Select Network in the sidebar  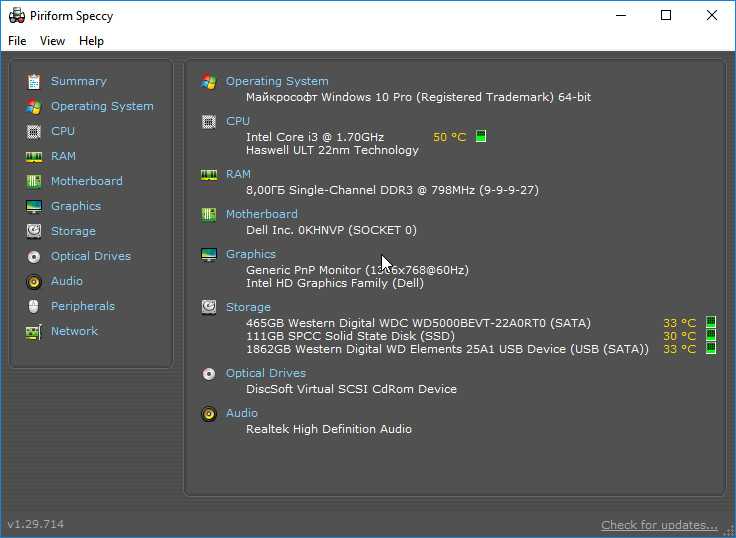pyautogui.click(x=74, y=331)
